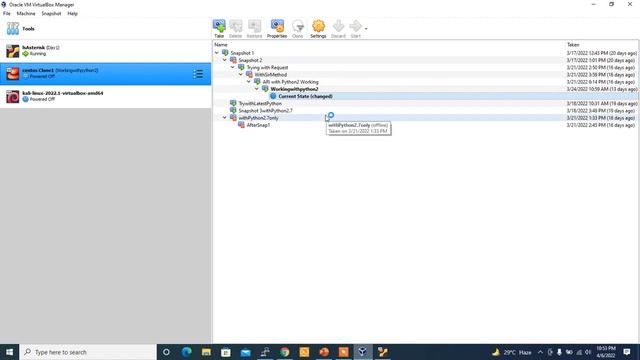Open Microsoft Edge from the taskbar
Image resolution: width=640 pixels, height=360 pixels.
187,352
